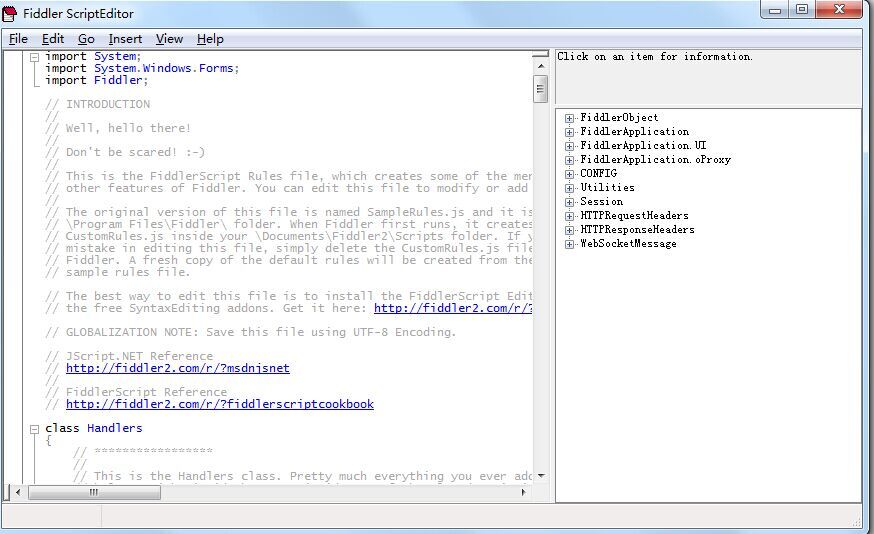Expand the CONFIG tree node
The height and width of the screenshot is (534, 874).
coord(569,174)
